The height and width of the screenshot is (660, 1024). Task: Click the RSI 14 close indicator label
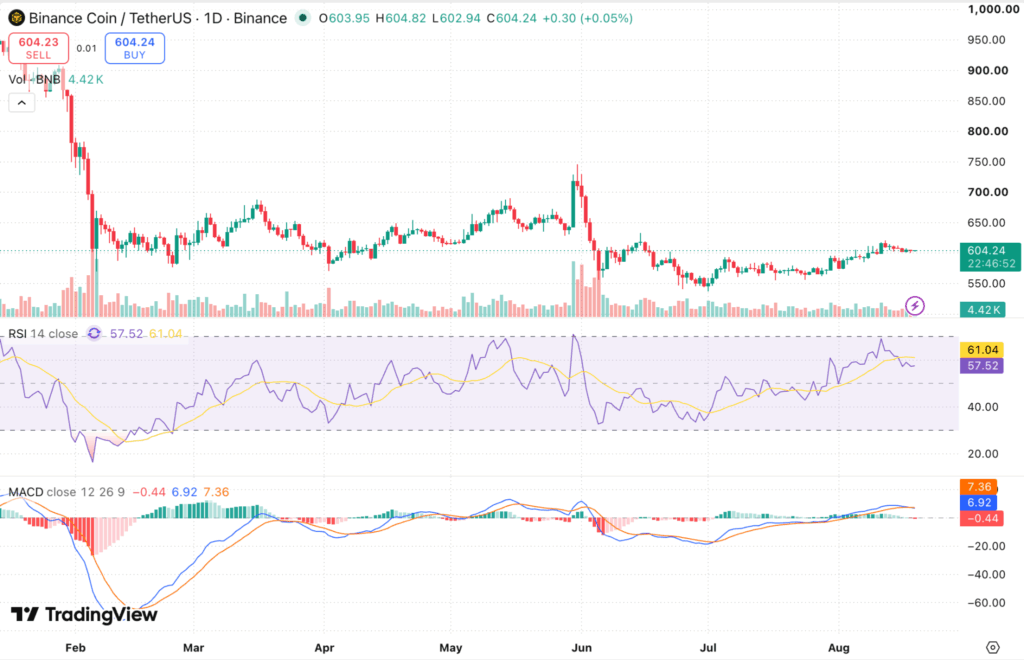point(43,334)
